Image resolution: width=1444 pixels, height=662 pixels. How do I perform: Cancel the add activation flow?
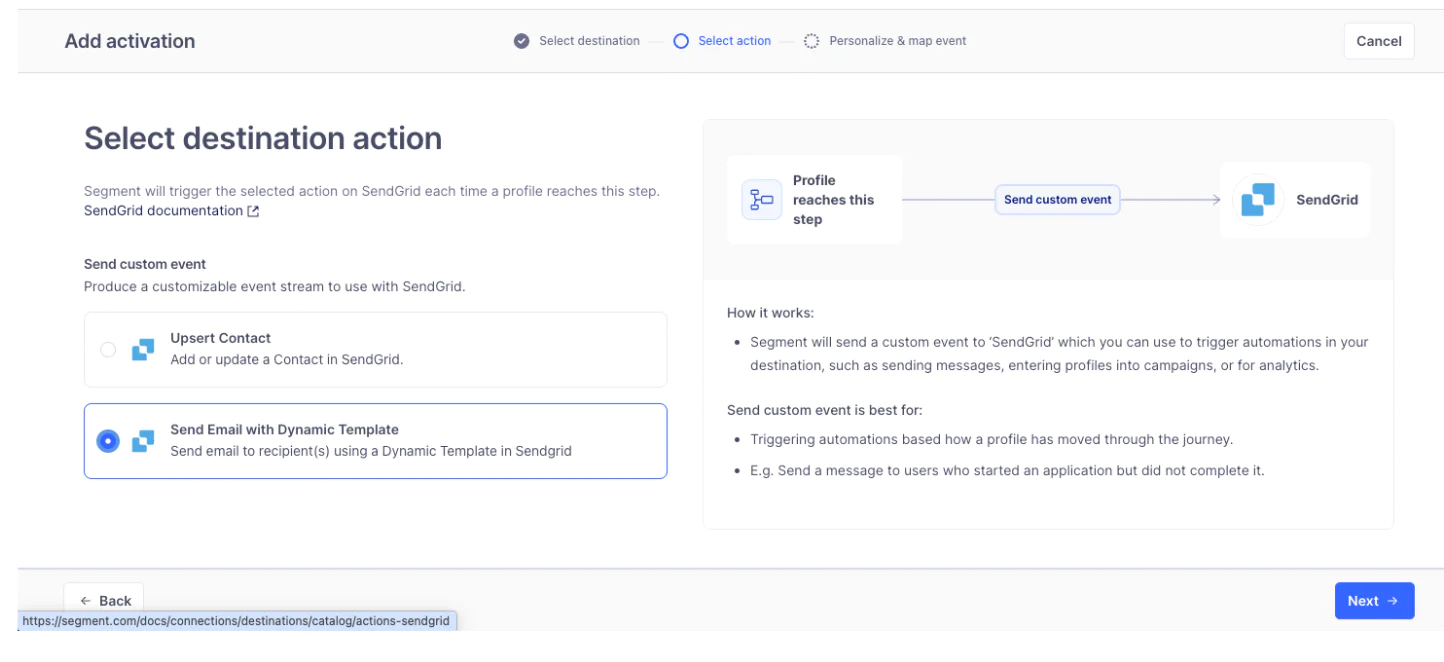point(1379,41)
